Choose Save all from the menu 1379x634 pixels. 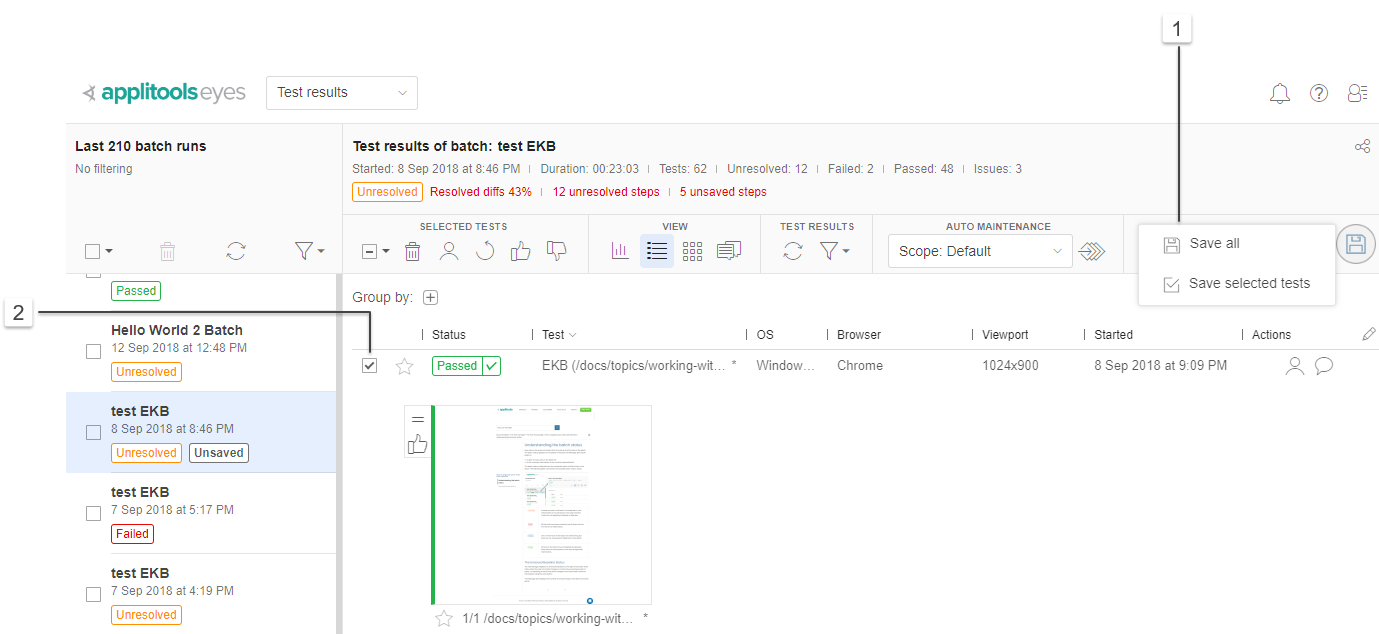(x=1214, y=244)
